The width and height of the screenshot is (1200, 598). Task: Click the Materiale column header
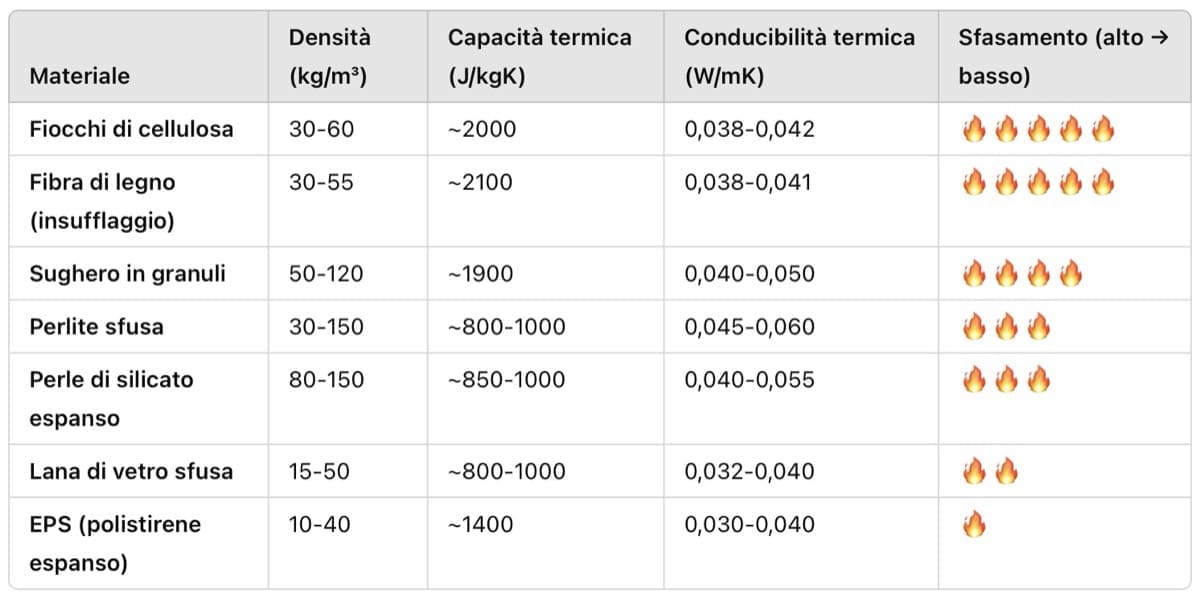click(80, 76)
